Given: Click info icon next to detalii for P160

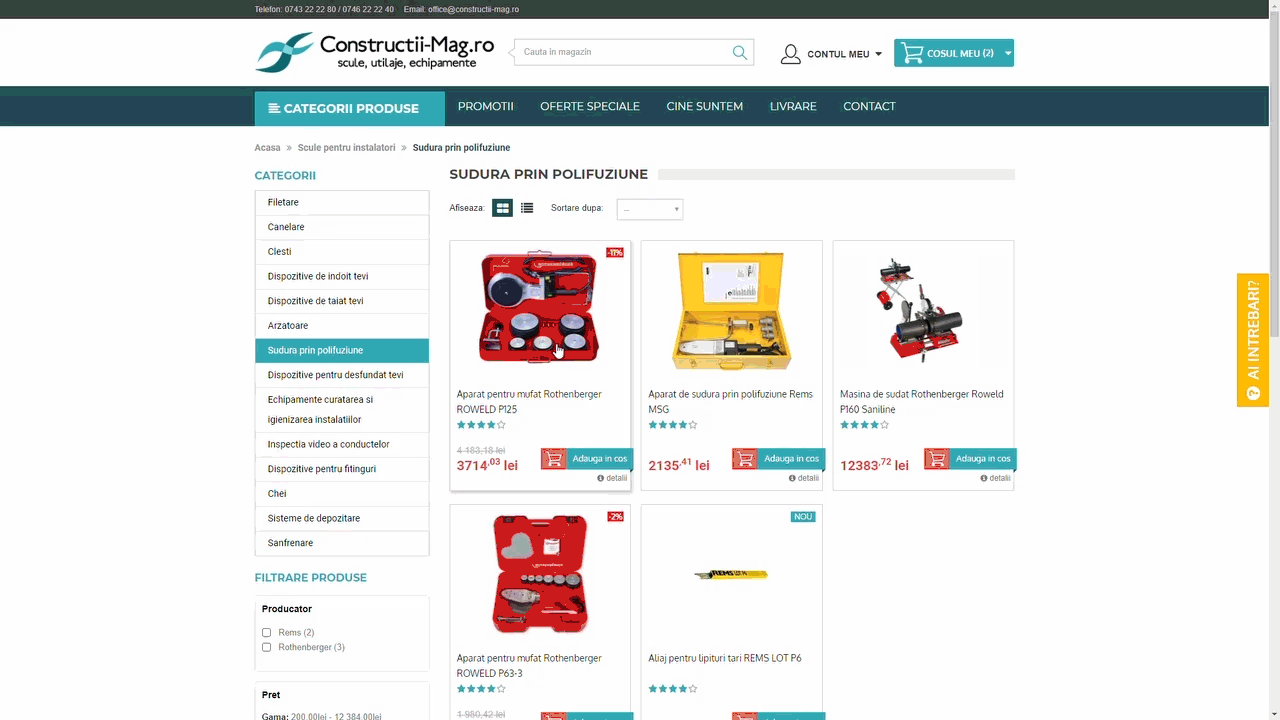Looking at the screenshot, I should point(983,478).
